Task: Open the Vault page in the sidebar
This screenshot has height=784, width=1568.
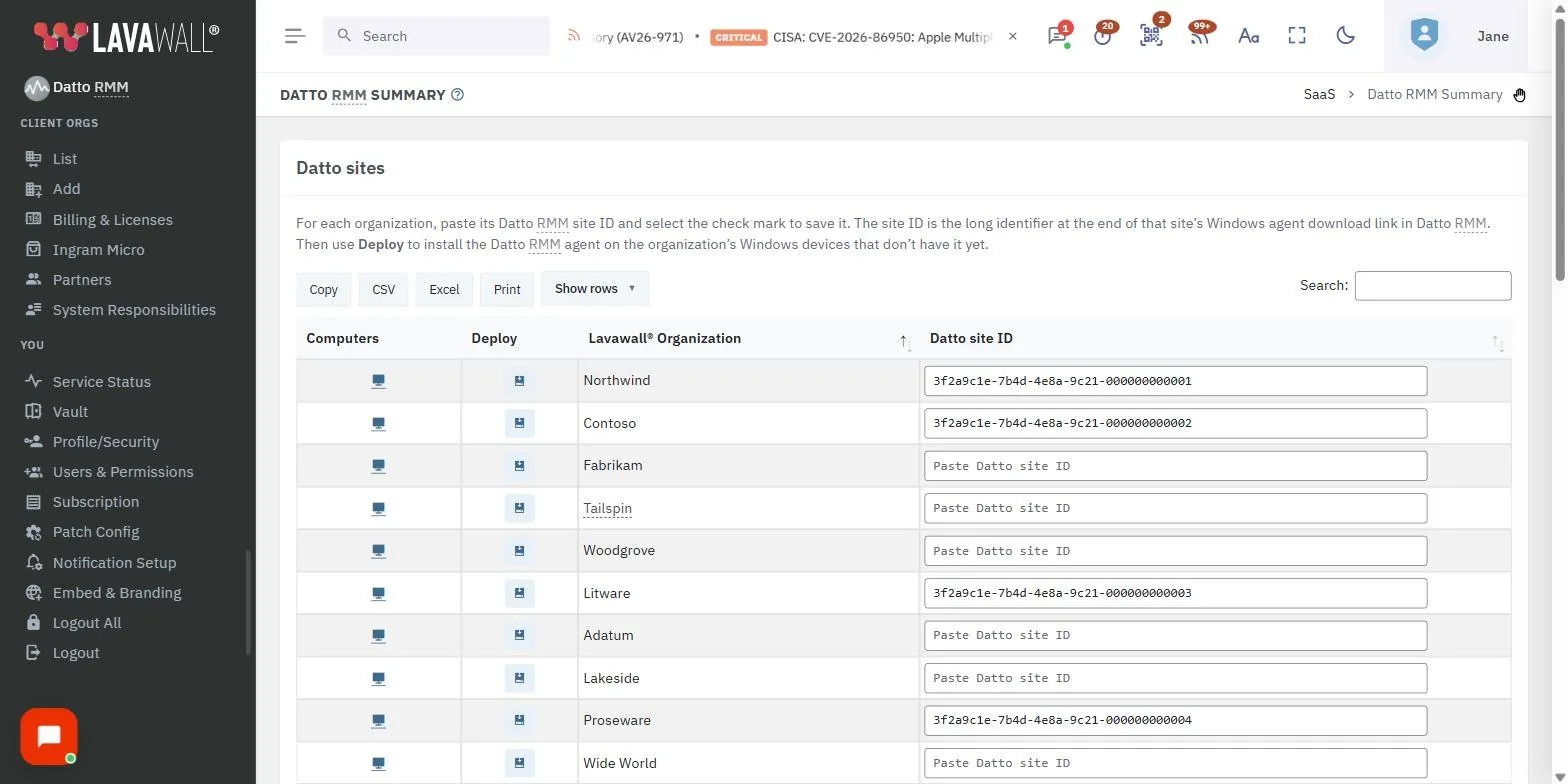Action: coord(70,412)
